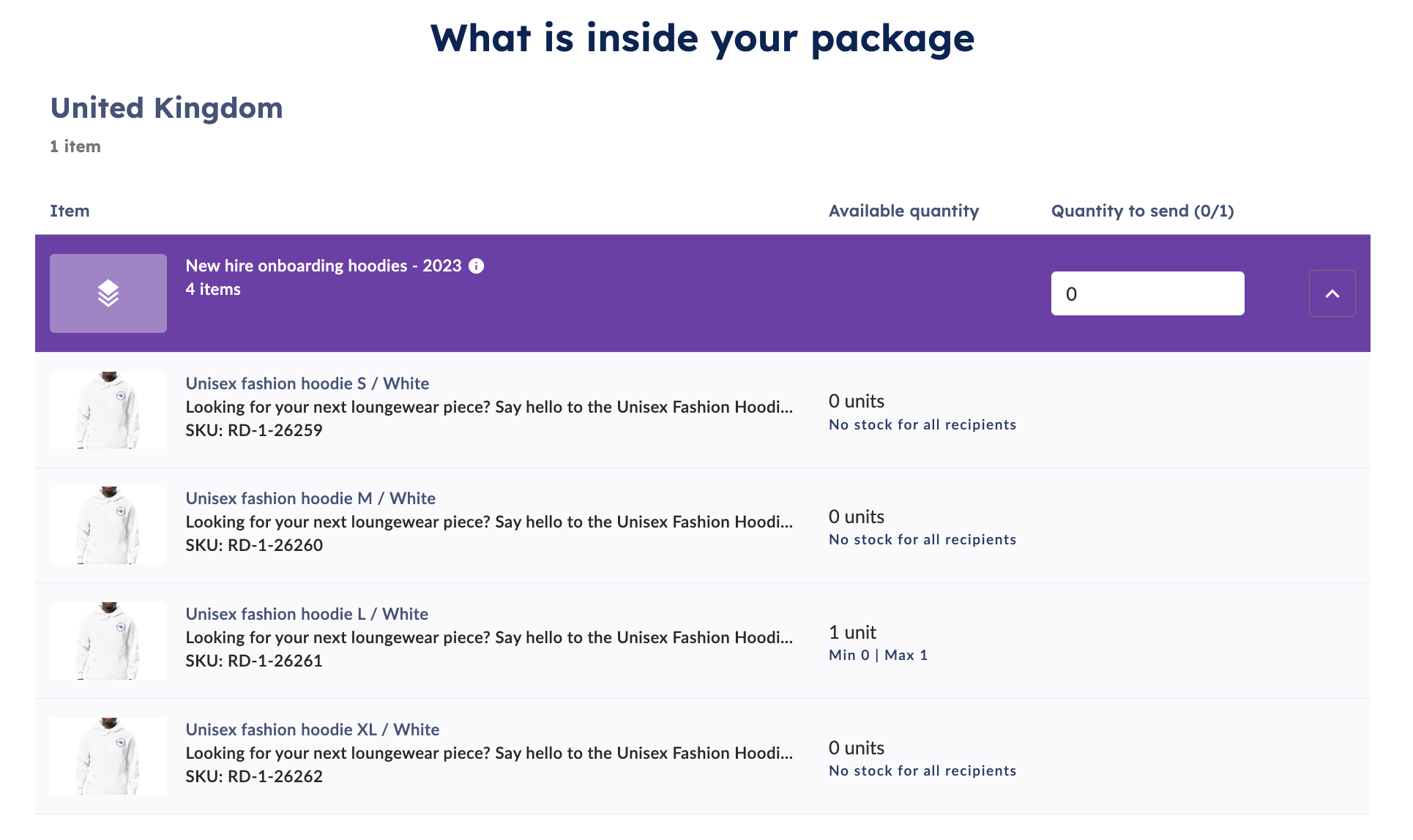Click the hoodie S description text
The image size is (1413, 840).
[489, 407]
